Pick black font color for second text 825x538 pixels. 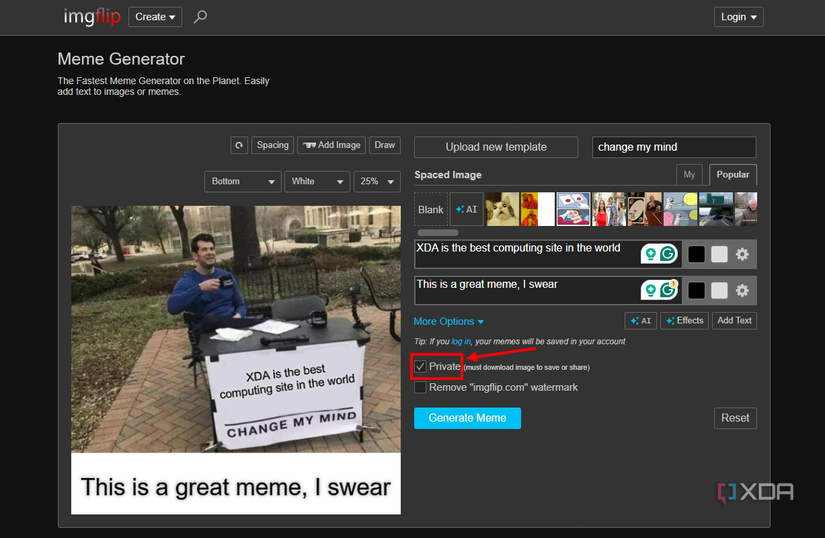tap(696, 290)
